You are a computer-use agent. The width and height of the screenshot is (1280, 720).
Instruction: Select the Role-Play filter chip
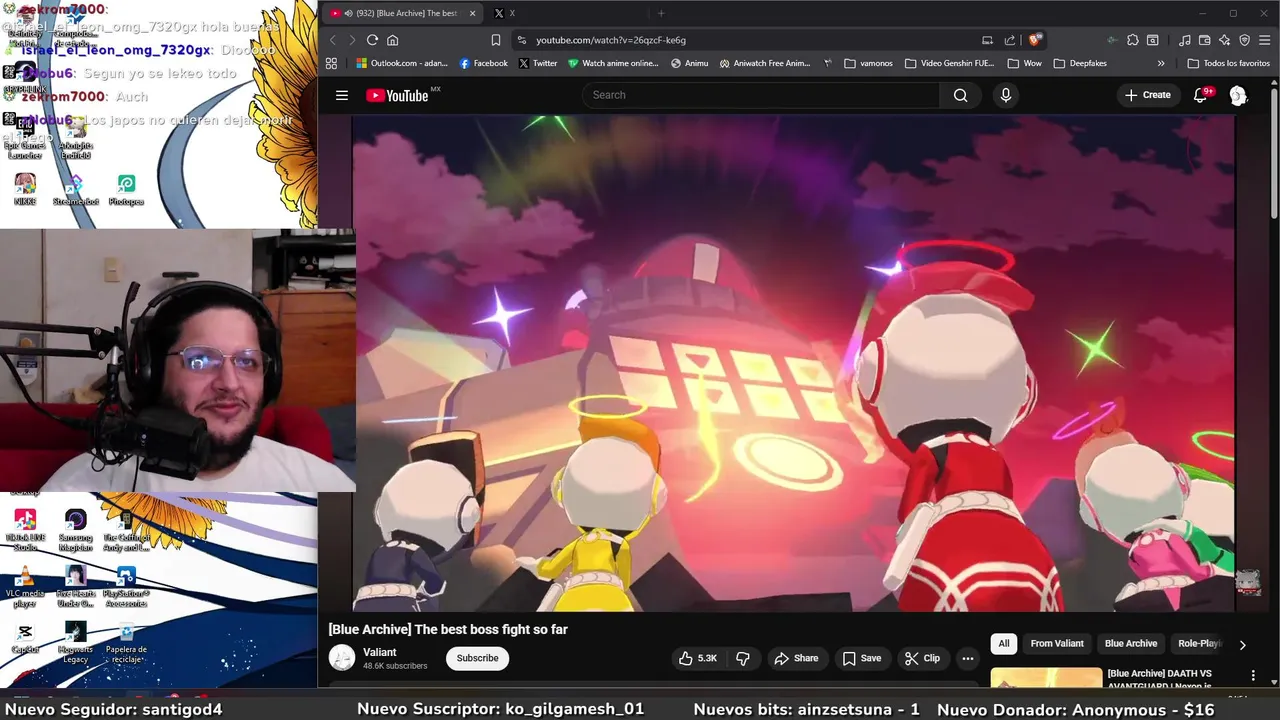click(1198, 644)
